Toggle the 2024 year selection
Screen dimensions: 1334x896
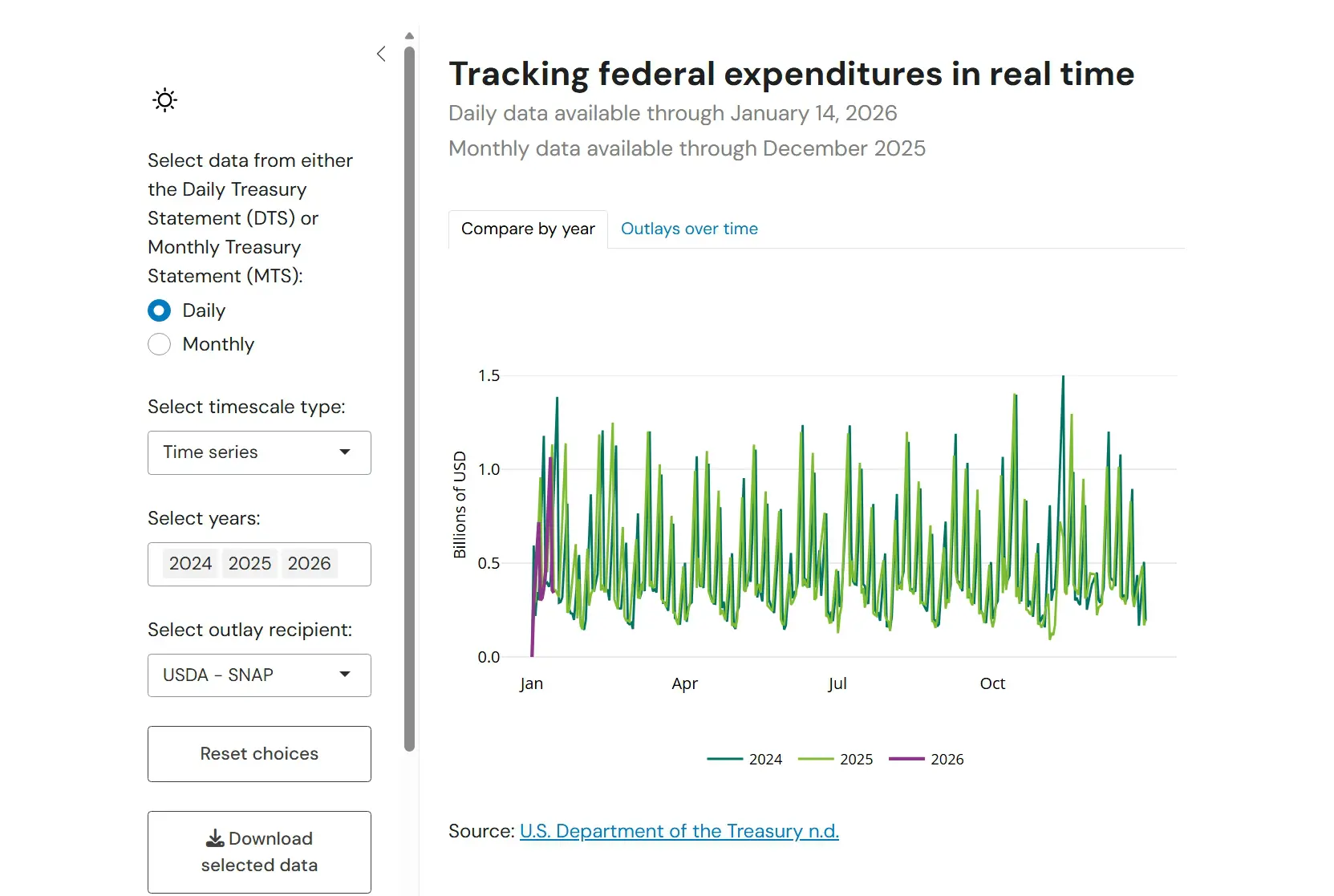click(x=190, y=564)
